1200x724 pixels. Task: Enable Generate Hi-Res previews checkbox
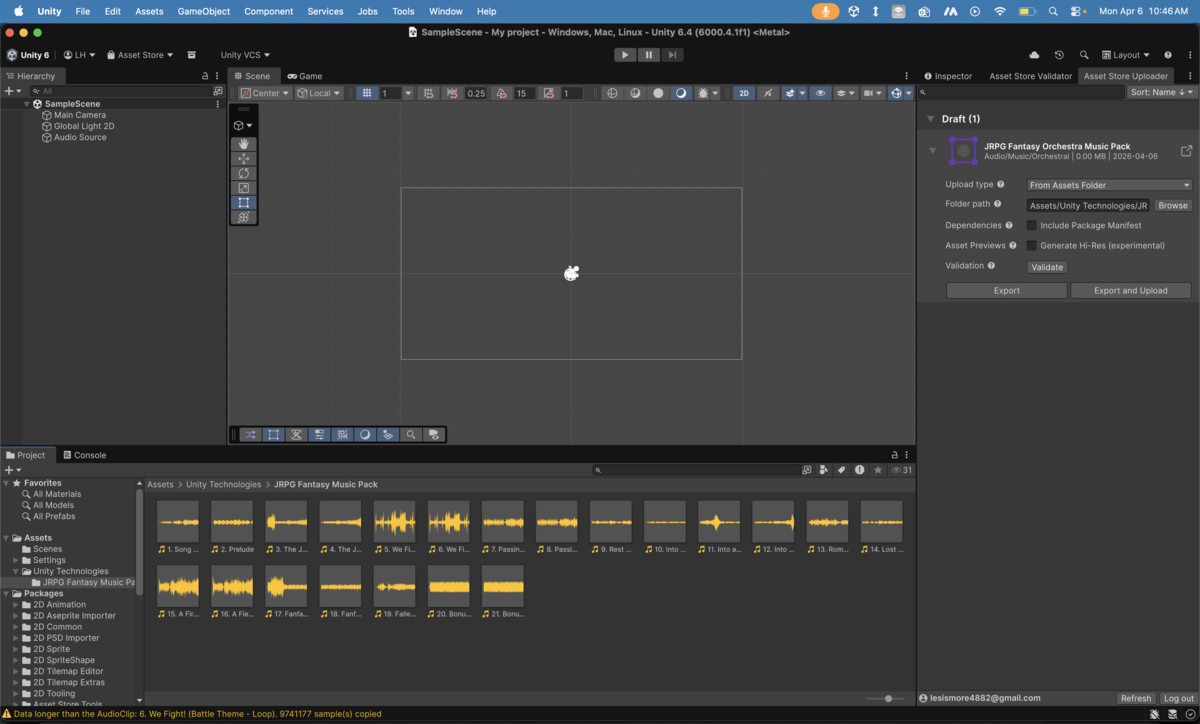[1032, 245]
